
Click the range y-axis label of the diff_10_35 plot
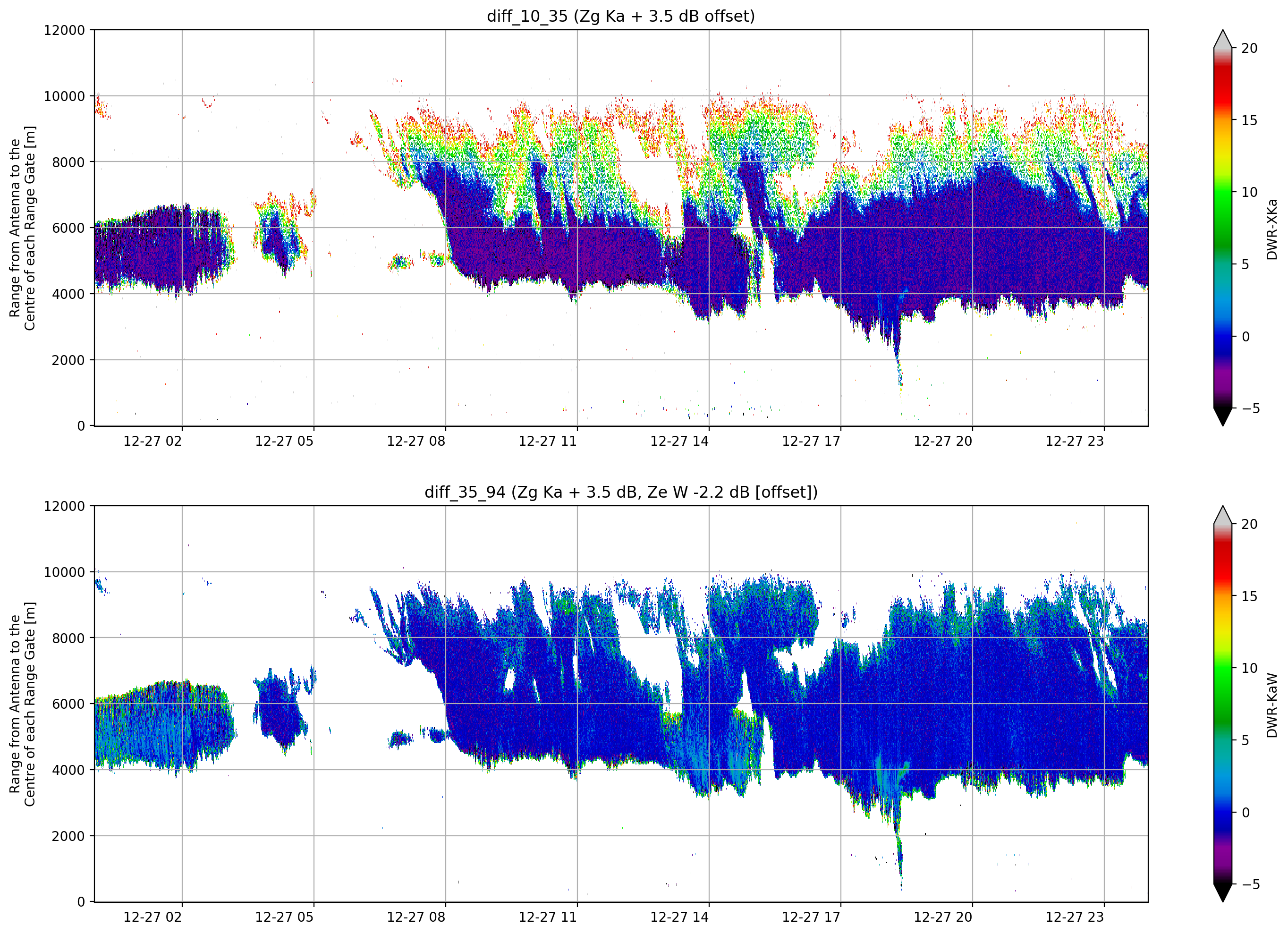coord(22,228)
